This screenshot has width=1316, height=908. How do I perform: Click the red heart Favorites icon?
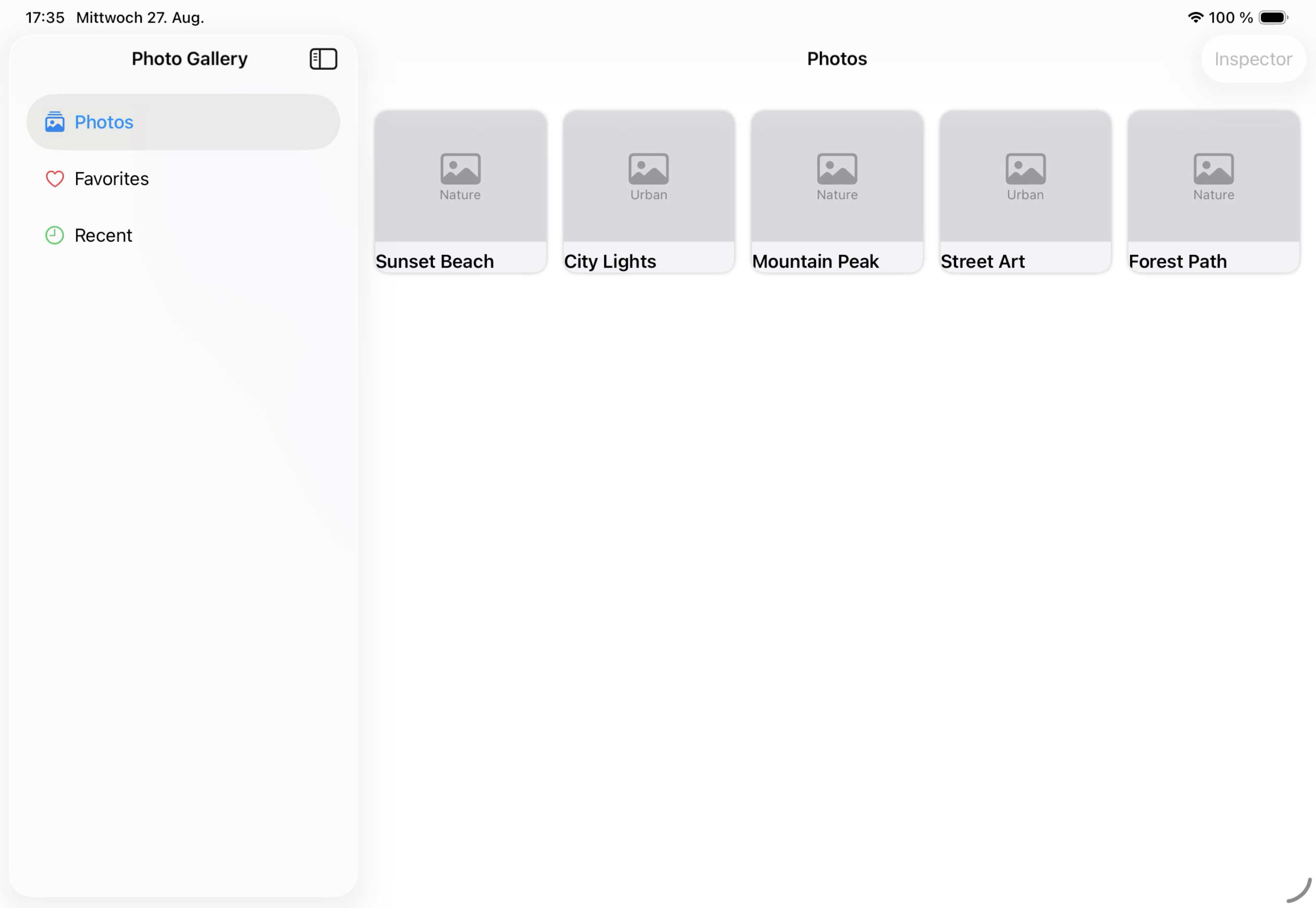55,179
